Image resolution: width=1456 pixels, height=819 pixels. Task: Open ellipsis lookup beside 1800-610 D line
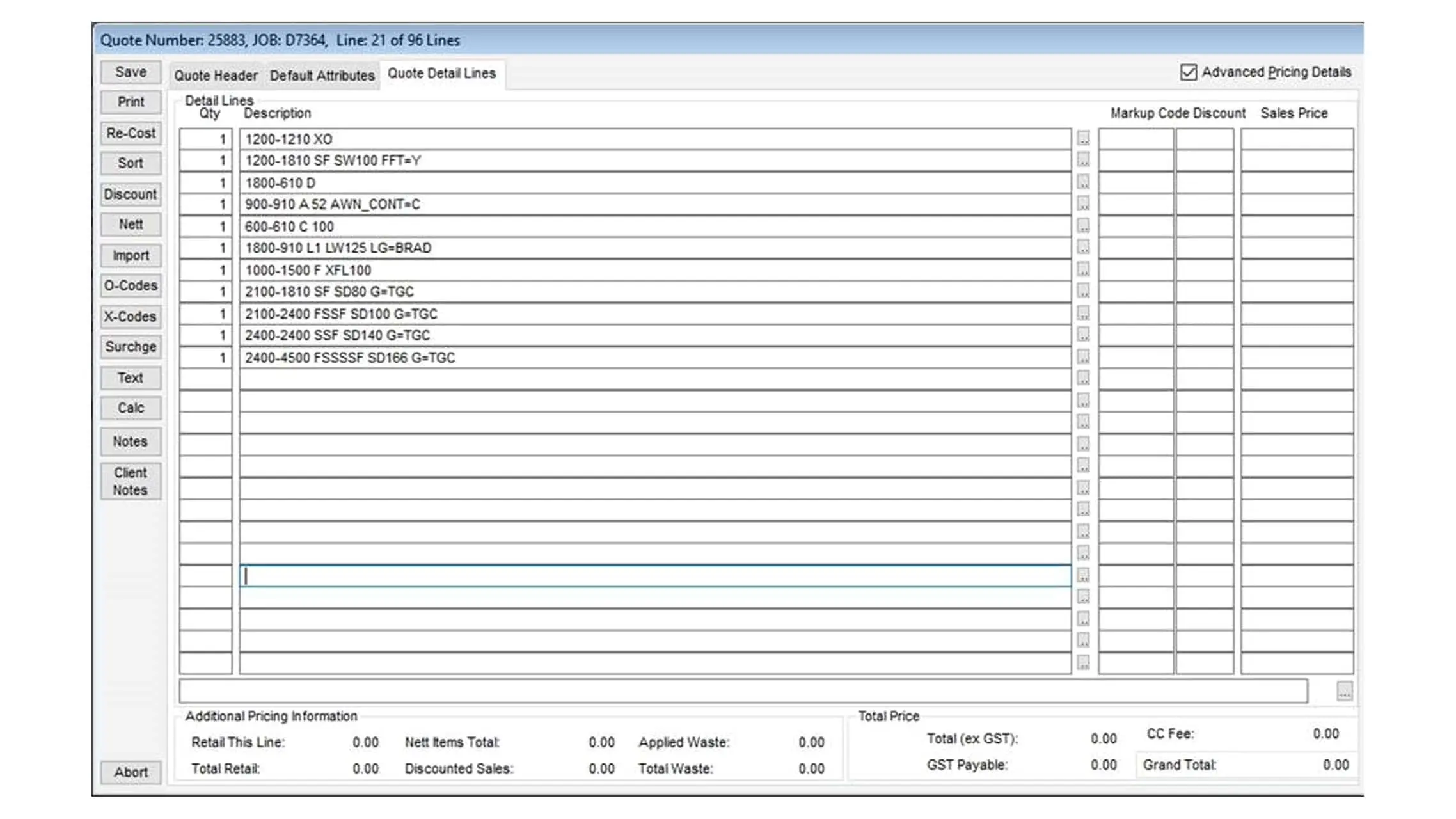click(x=1083, y=182)
